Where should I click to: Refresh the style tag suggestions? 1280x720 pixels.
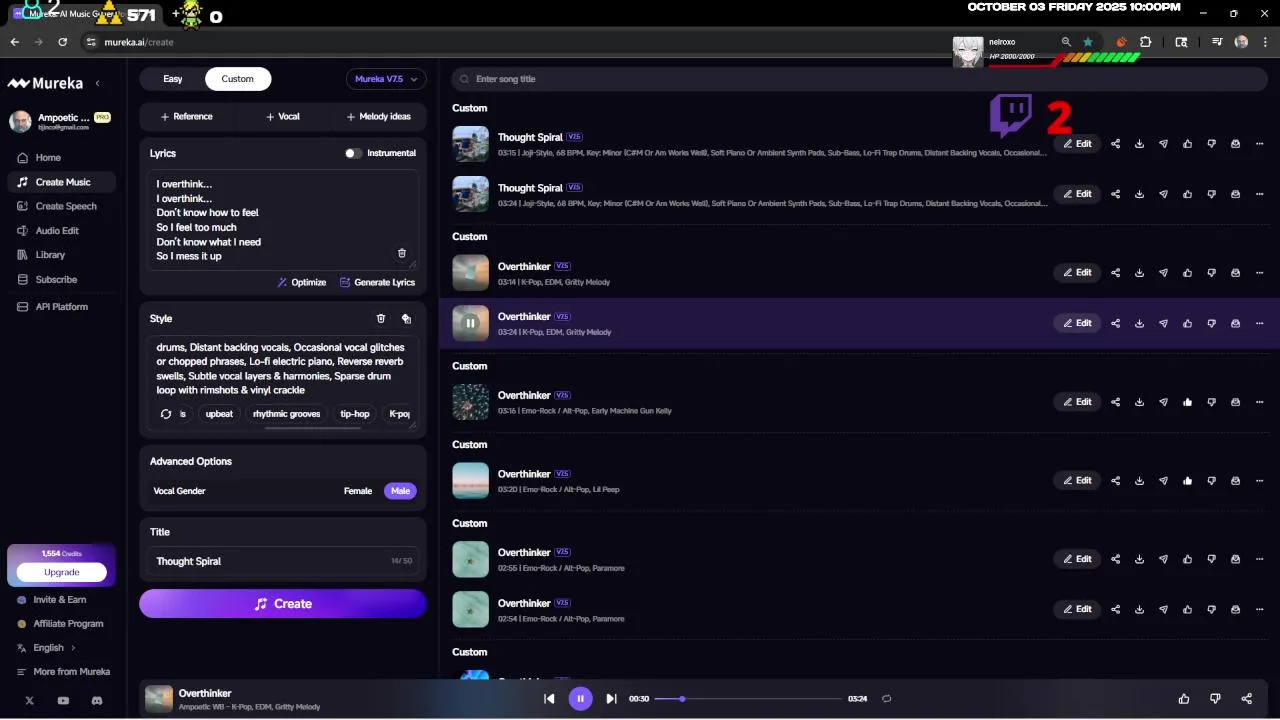[x=166, y=414]
